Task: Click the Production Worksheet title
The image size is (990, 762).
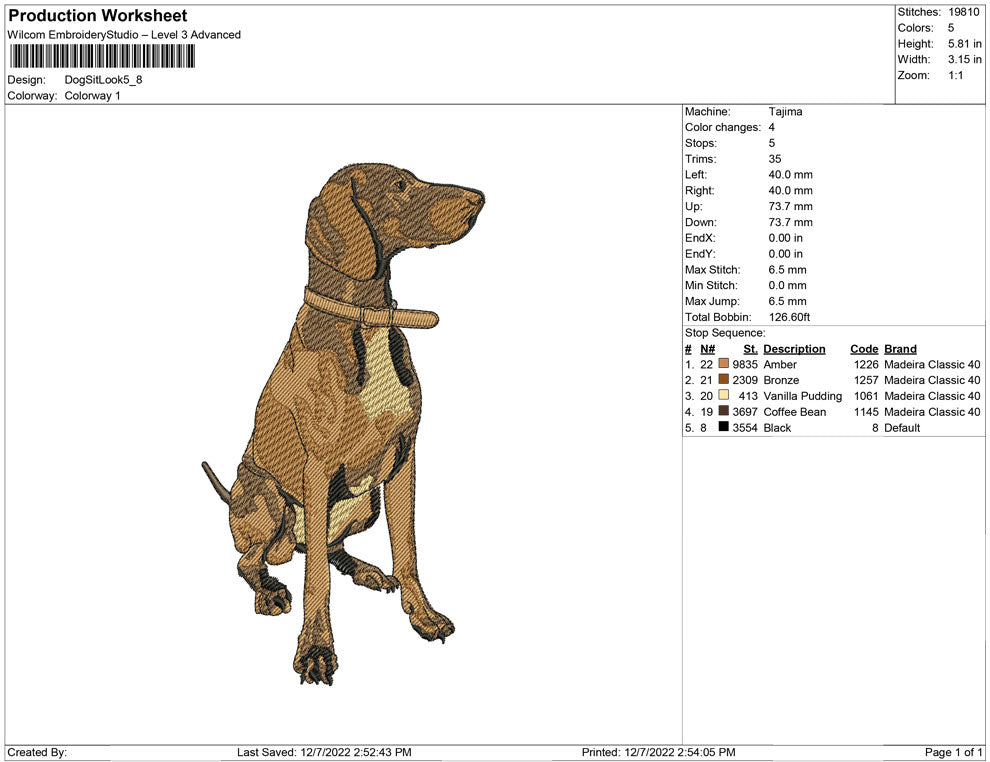Action: tap(98, 16)
